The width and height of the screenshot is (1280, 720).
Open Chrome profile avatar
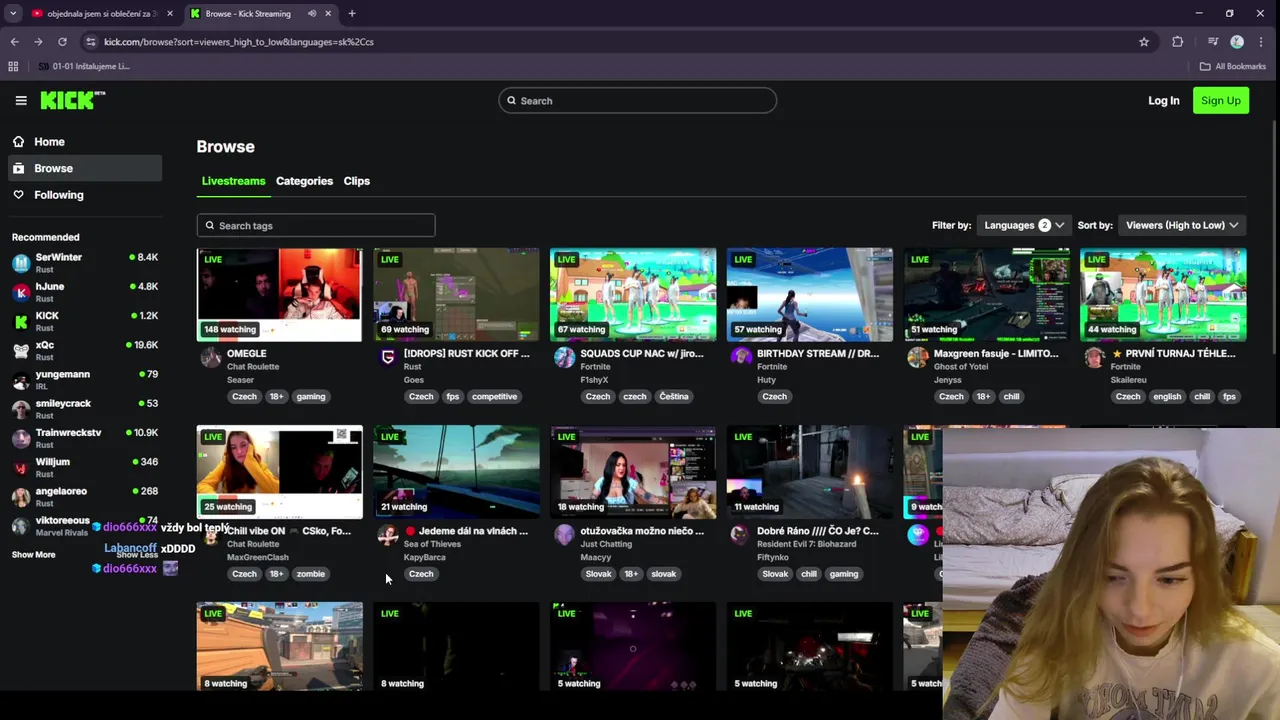[1237, 42]
